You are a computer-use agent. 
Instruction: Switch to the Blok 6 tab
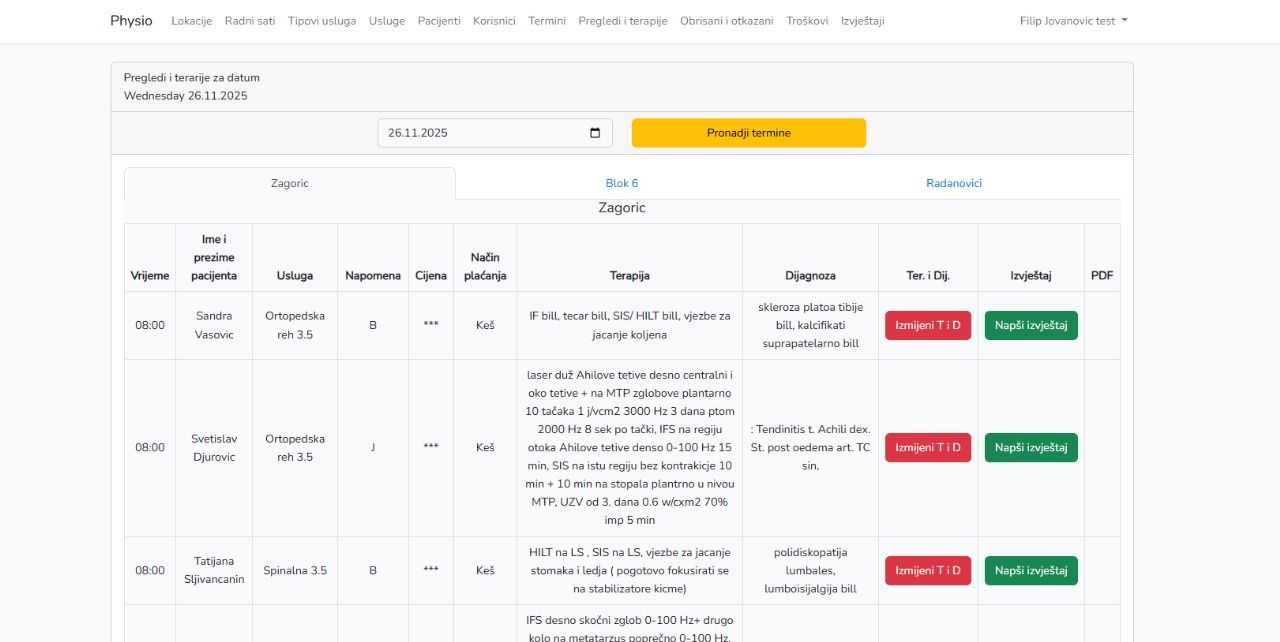pos(621,184)
